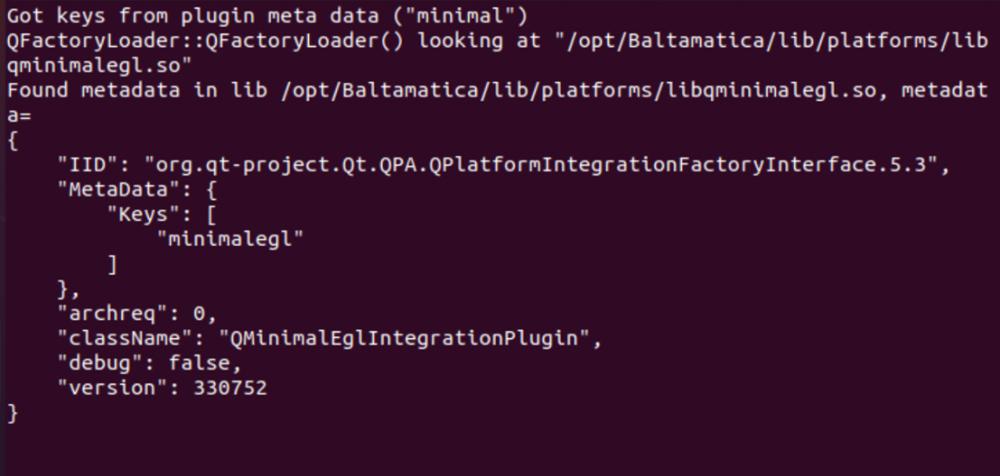The height and width of the screenshot is (476, 1000).
Task: Click the false value after debug
Action: (197, 362)
